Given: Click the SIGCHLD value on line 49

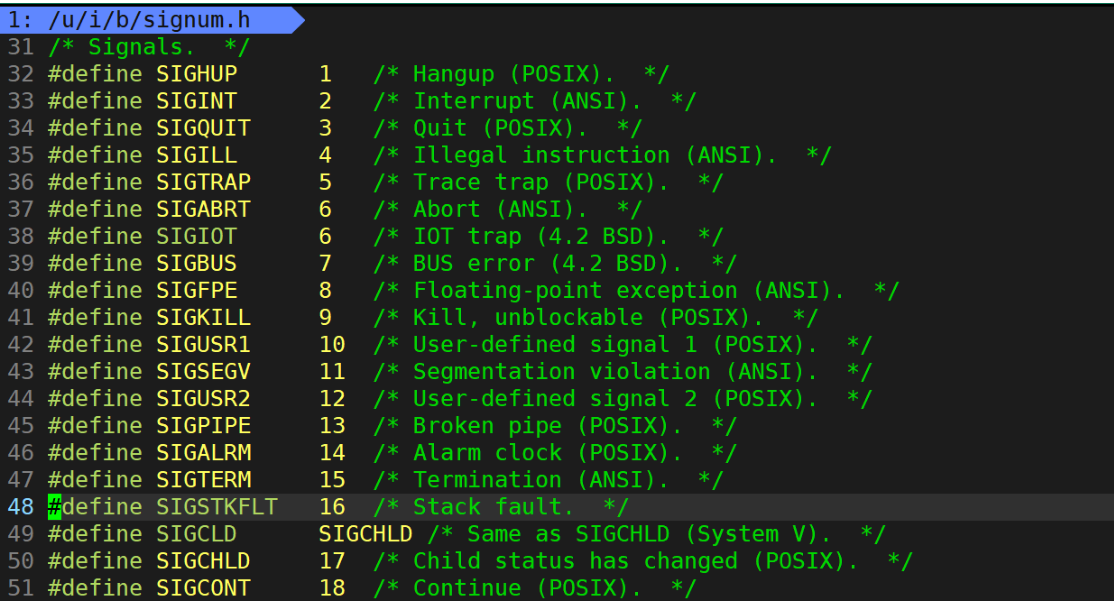Looking at the screenshot, I should click(365, 534).
